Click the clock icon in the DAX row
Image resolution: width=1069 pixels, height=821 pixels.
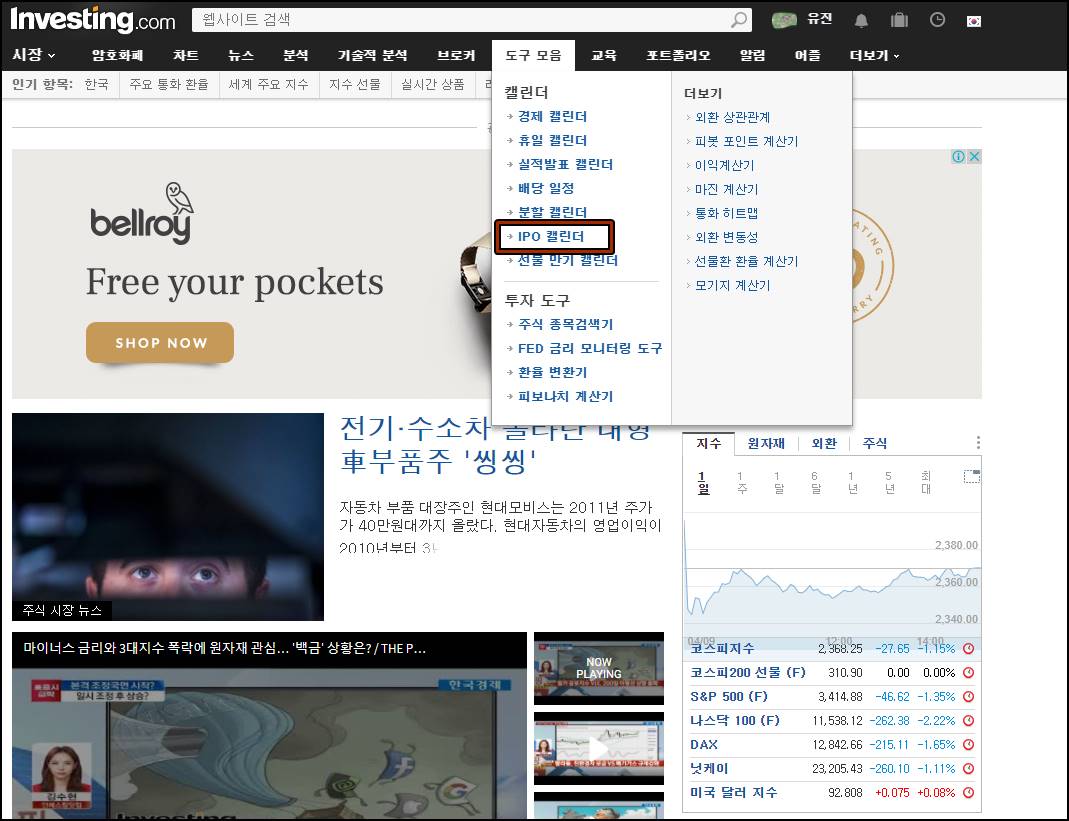968,745
